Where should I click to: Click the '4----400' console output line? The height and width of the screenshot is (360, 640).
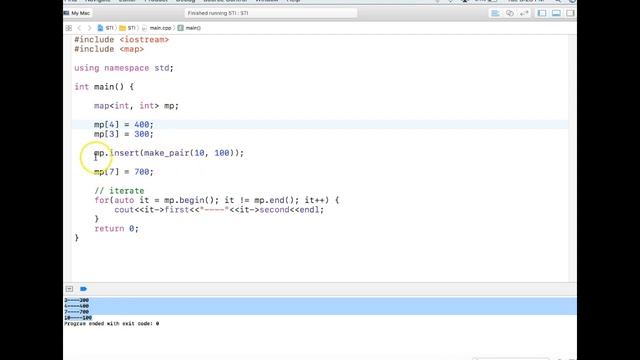pos(76,306)
